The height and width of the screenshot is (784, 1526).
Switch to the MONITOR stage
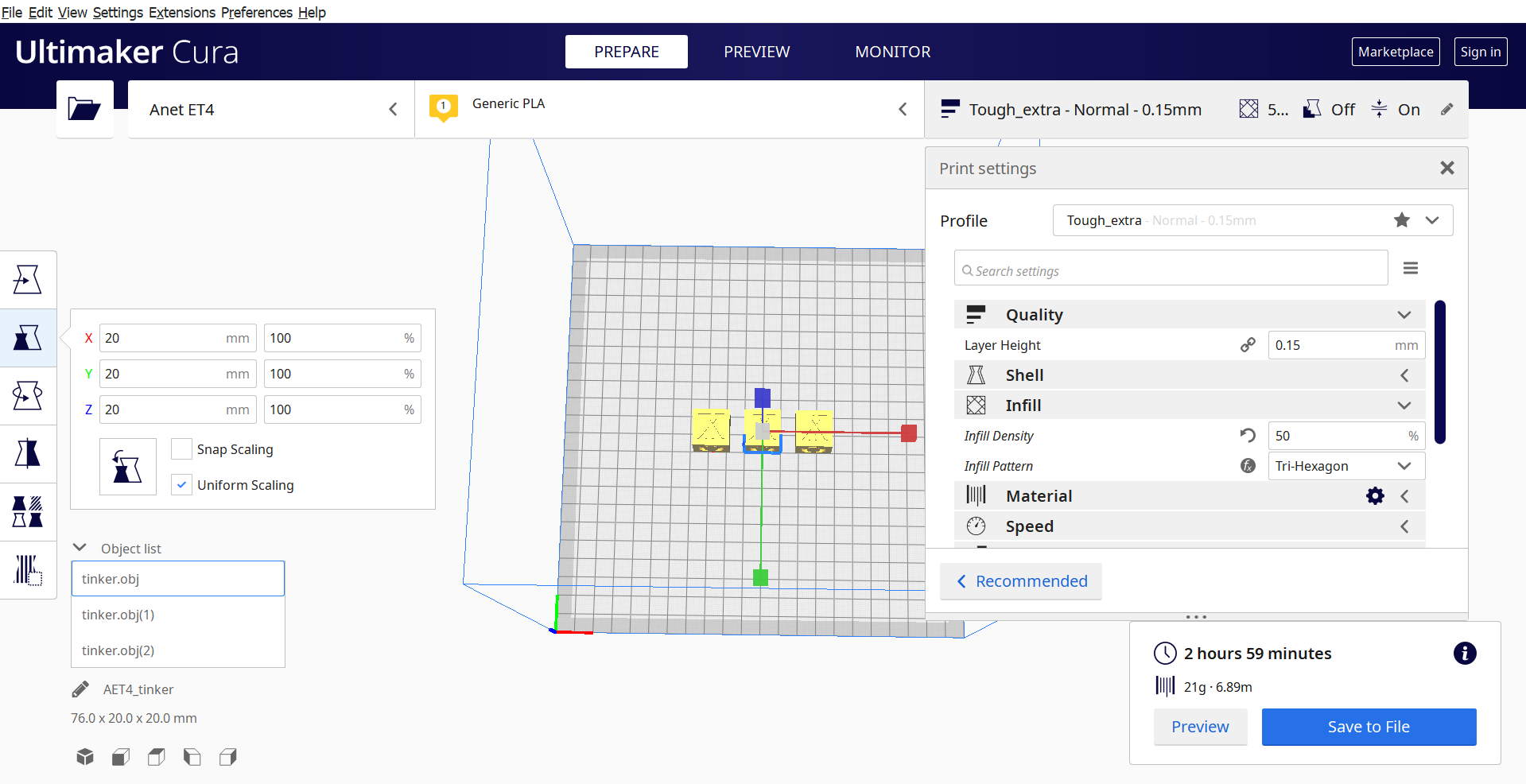(893, 52)
